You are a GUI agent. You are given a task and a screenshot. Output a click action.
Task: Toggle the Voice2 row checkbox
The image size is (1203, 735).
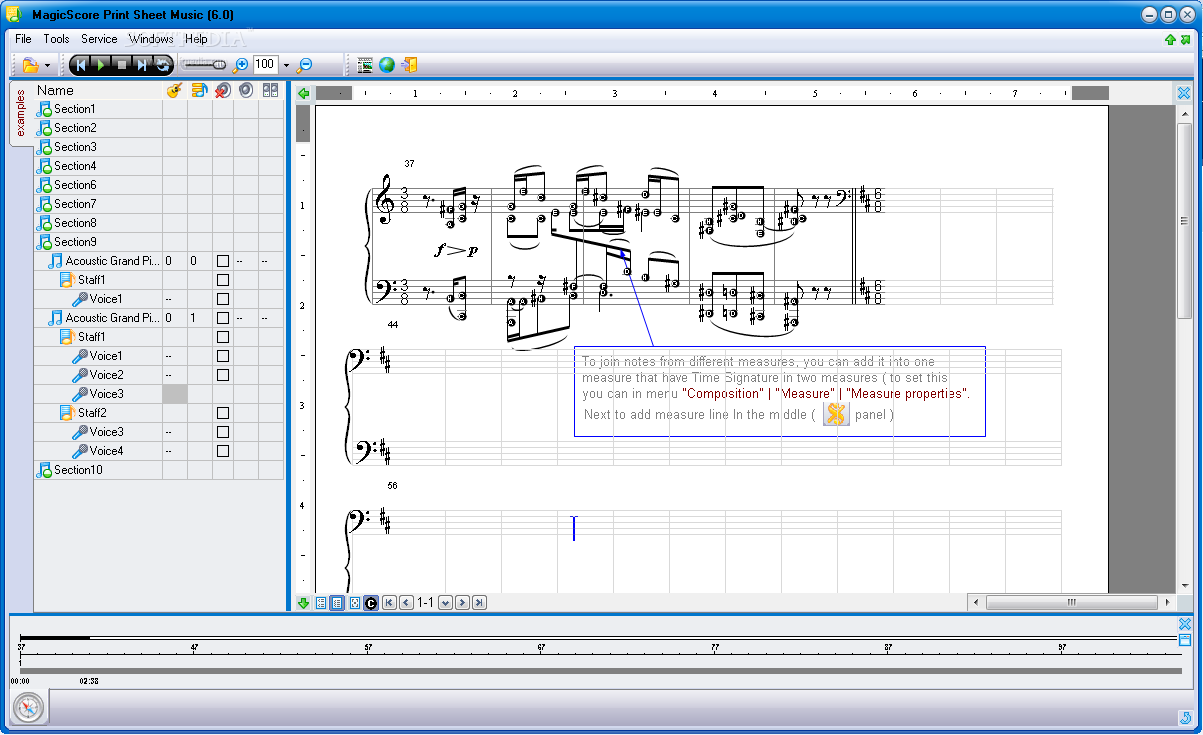pyautogui.click(x=223, y=375)
